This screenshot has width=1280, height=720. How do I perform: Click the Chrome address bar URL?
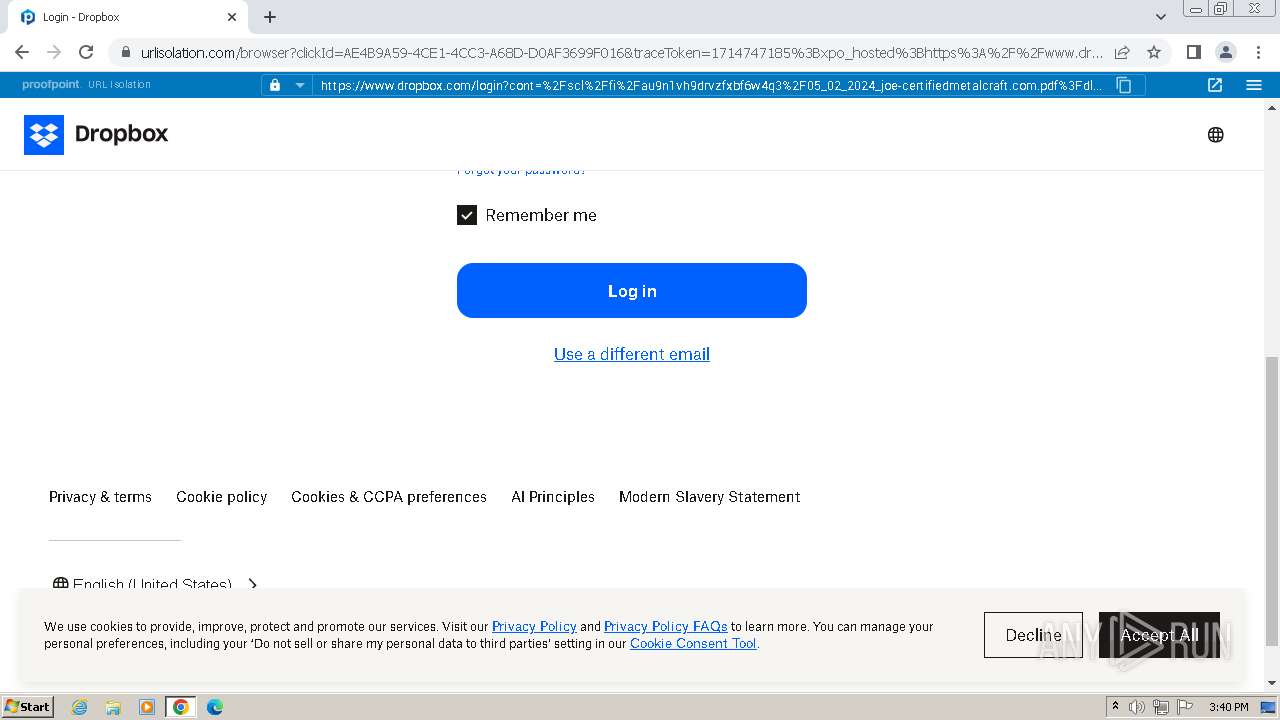pos(620,52)
